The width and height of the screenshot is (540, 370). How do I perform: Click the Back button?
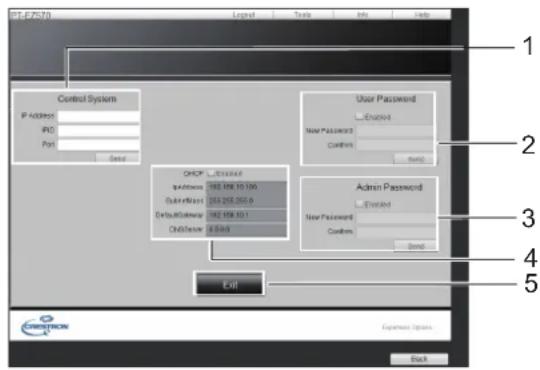(x=419, y=359)
